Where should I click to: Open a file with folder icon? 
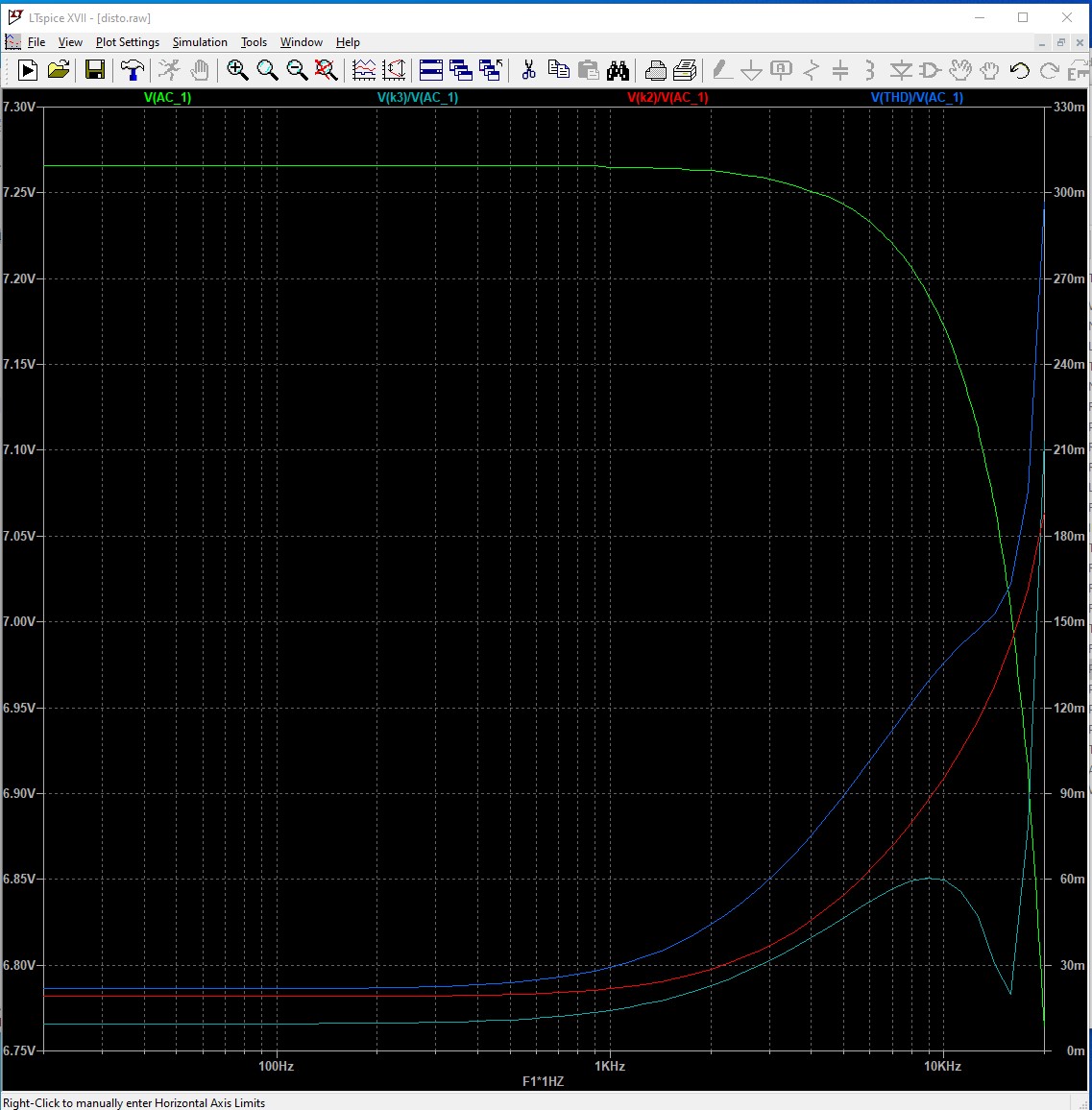(59, 69)
